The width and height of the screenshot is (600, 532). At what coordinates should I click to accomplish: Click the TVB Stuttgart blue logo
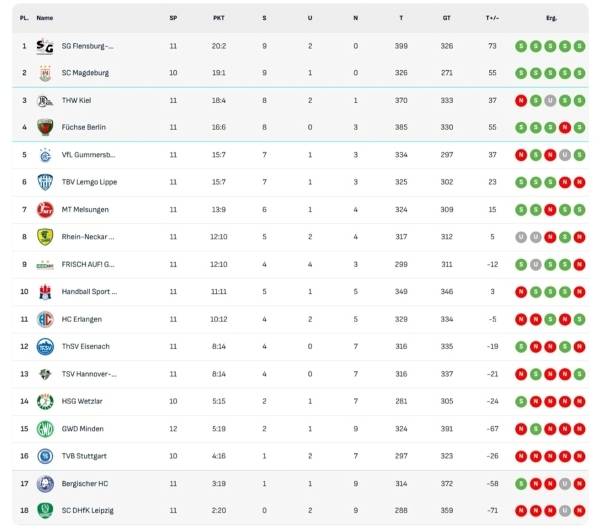coord(44,456)
